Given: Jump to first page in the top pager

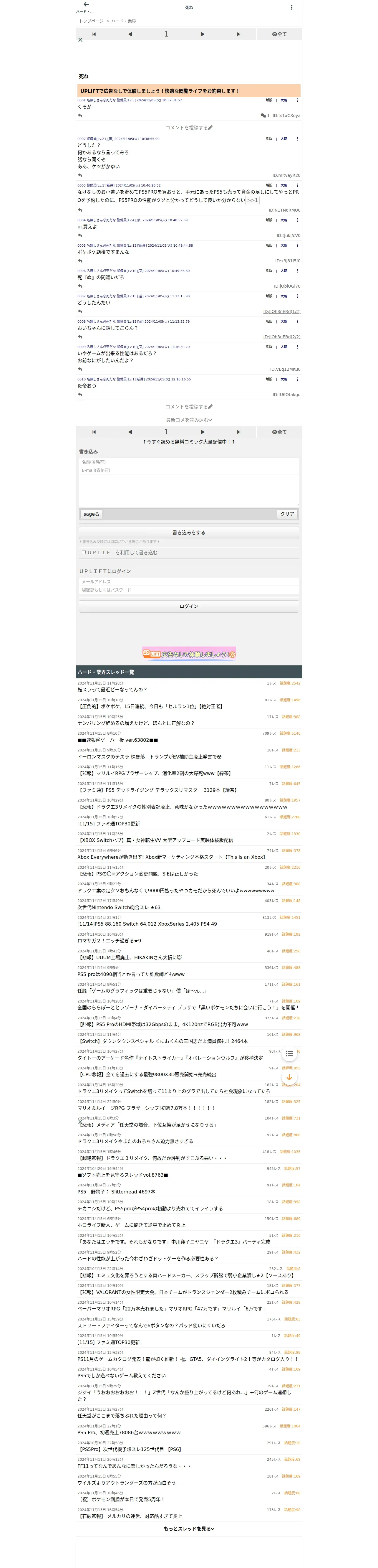Looking at the screenshot, I should click(x=94, y=34).
